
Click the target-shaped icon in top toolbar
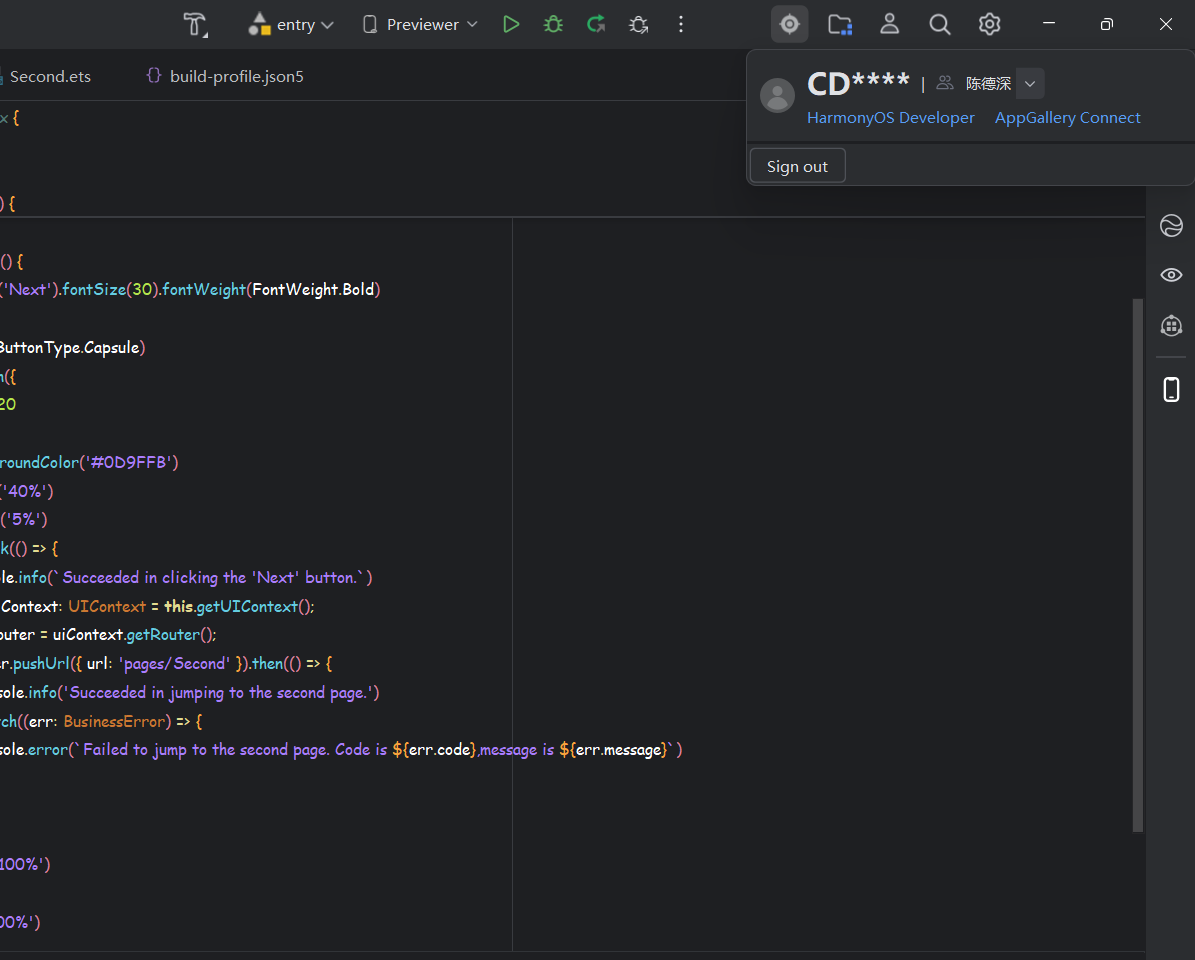pyautogui.click(x=790, y=24)
